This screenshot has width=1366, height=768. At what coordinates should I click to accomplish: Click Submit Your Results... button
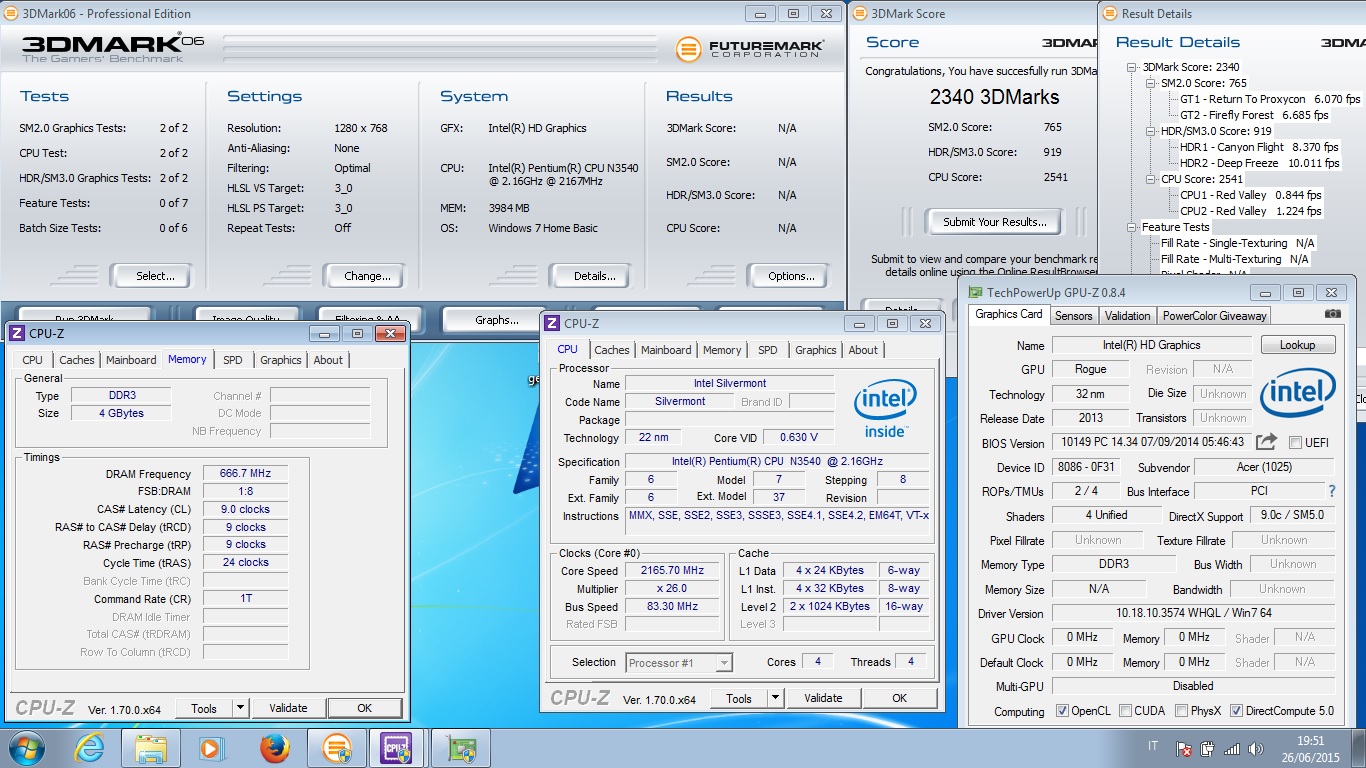(995, 222)
